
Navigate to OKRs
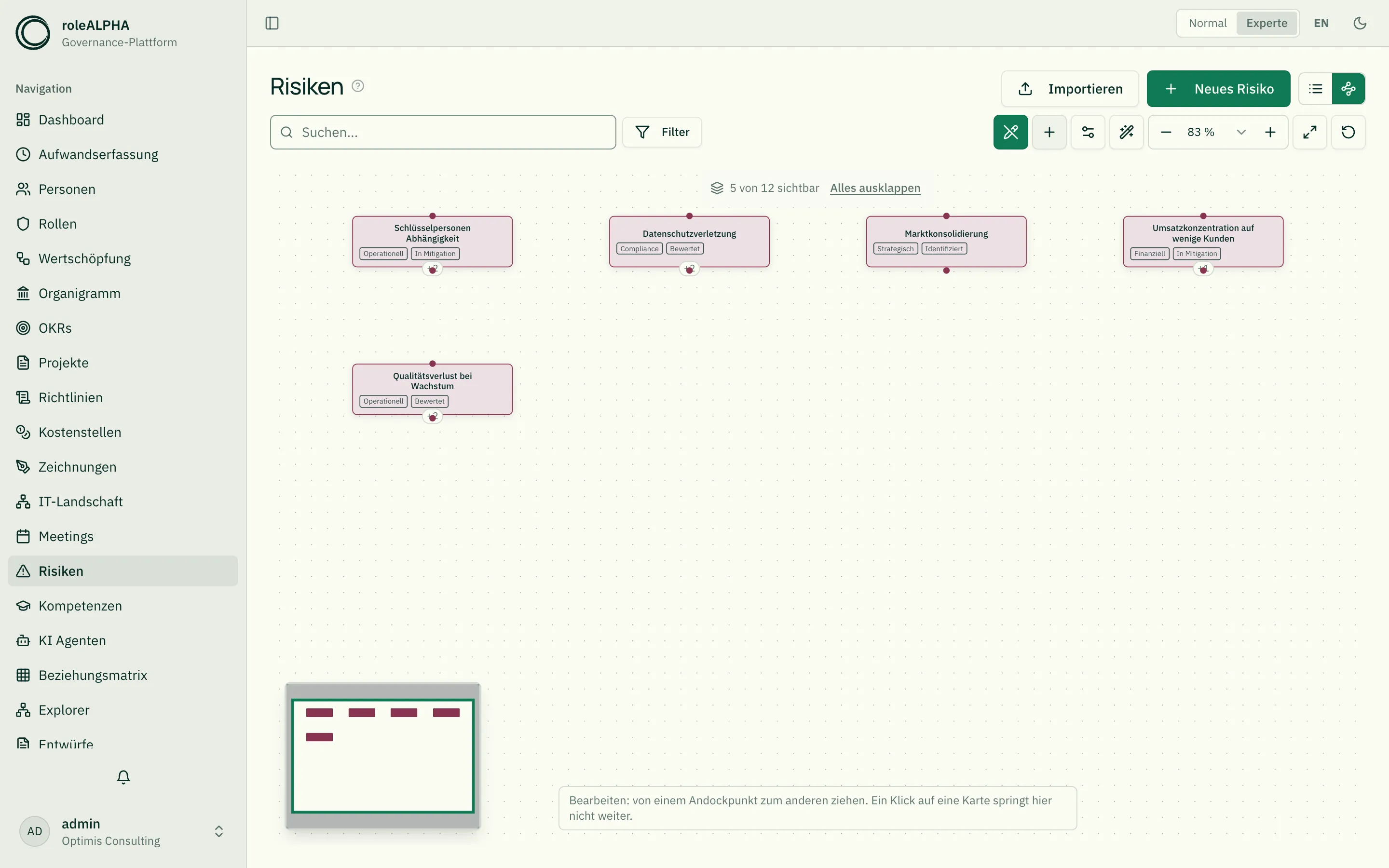123,328
